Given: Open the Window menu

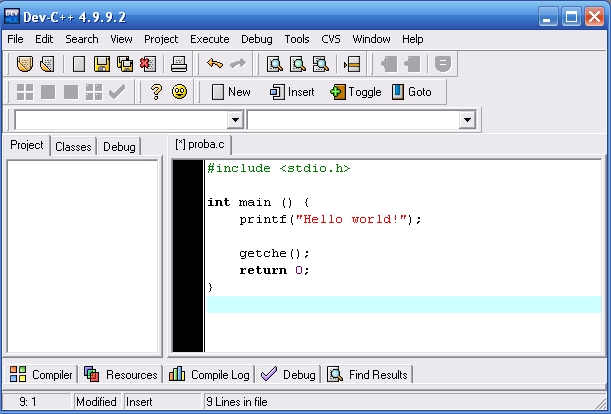Looking at the screenshot, I should [x=371, y=39].
